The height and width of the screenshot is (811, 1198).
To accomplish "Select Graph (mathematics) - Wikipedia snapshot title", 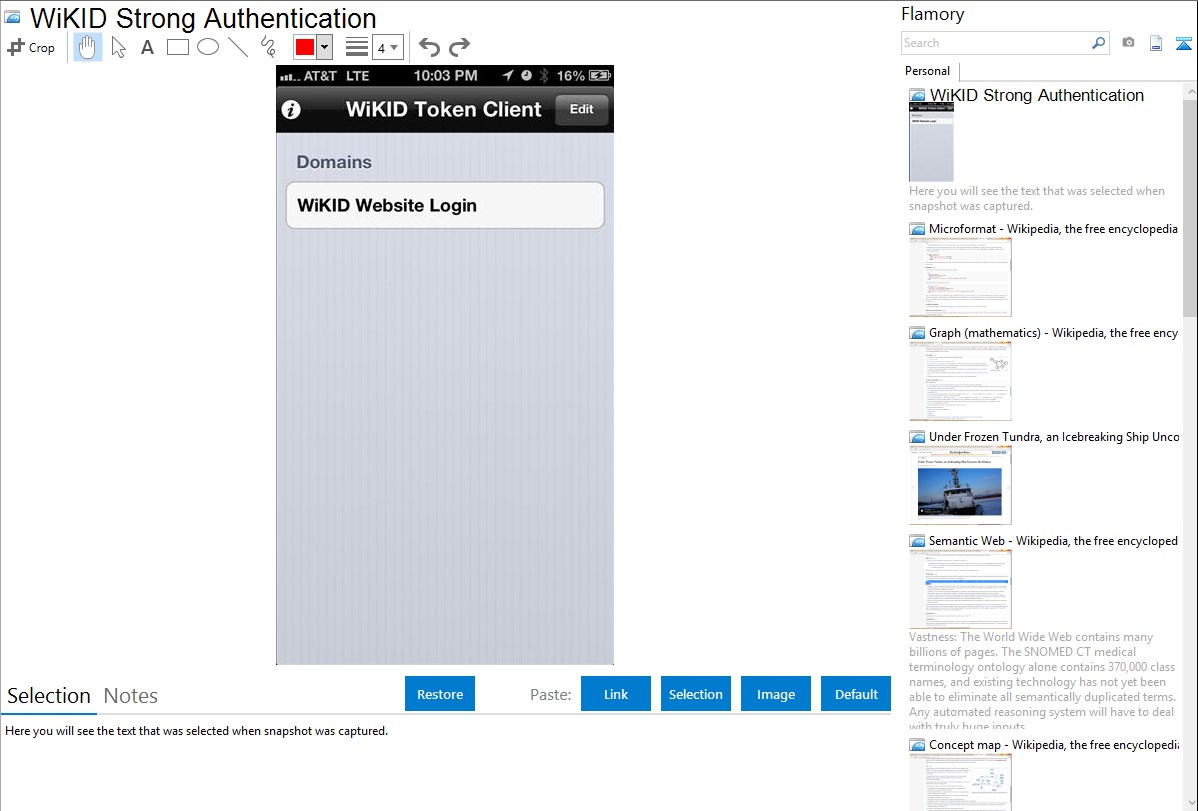I will (1053, 333).
